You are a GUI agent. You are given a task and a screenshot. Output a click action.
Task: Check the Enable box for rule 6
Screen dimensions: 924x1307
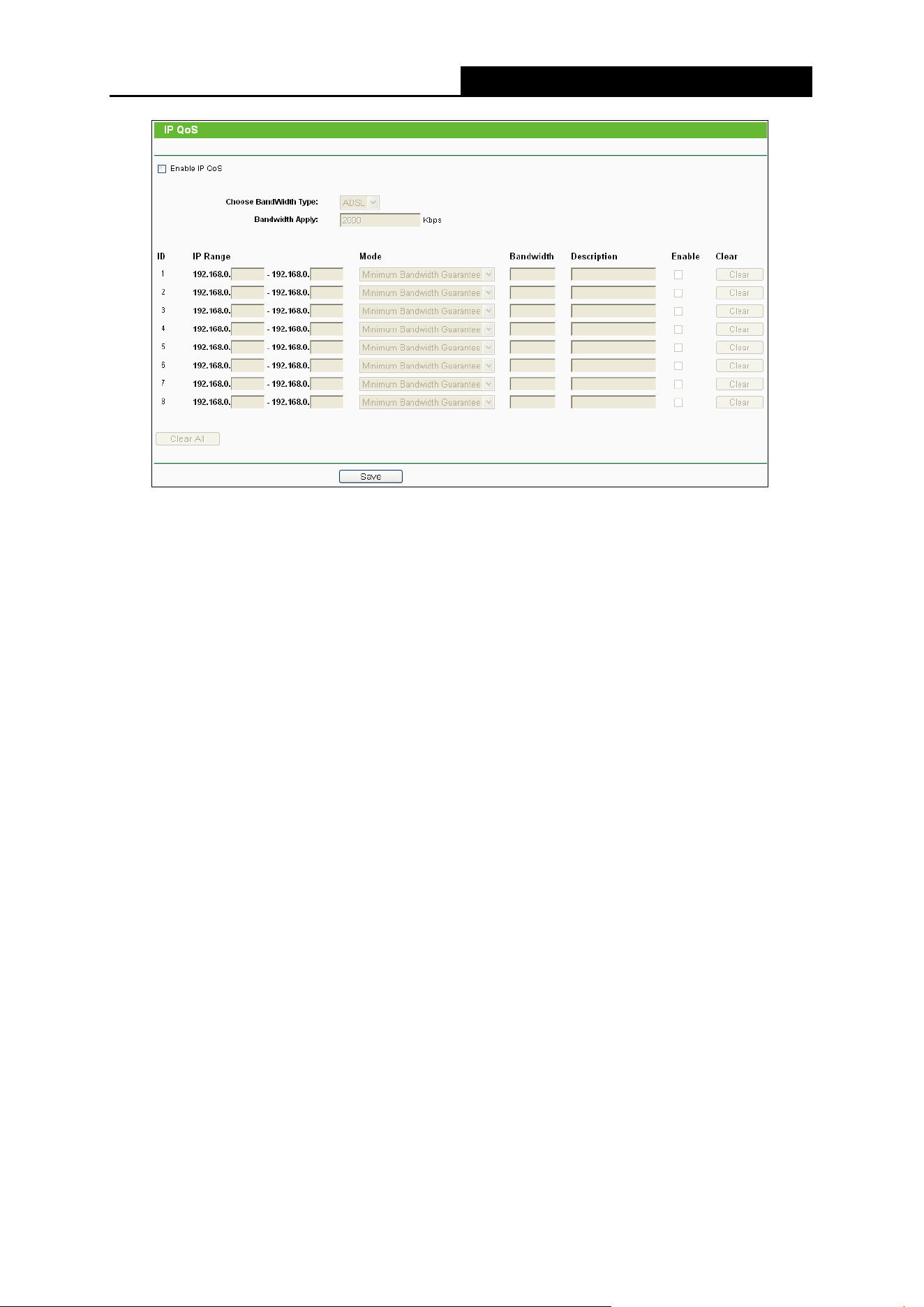point(678,366)
